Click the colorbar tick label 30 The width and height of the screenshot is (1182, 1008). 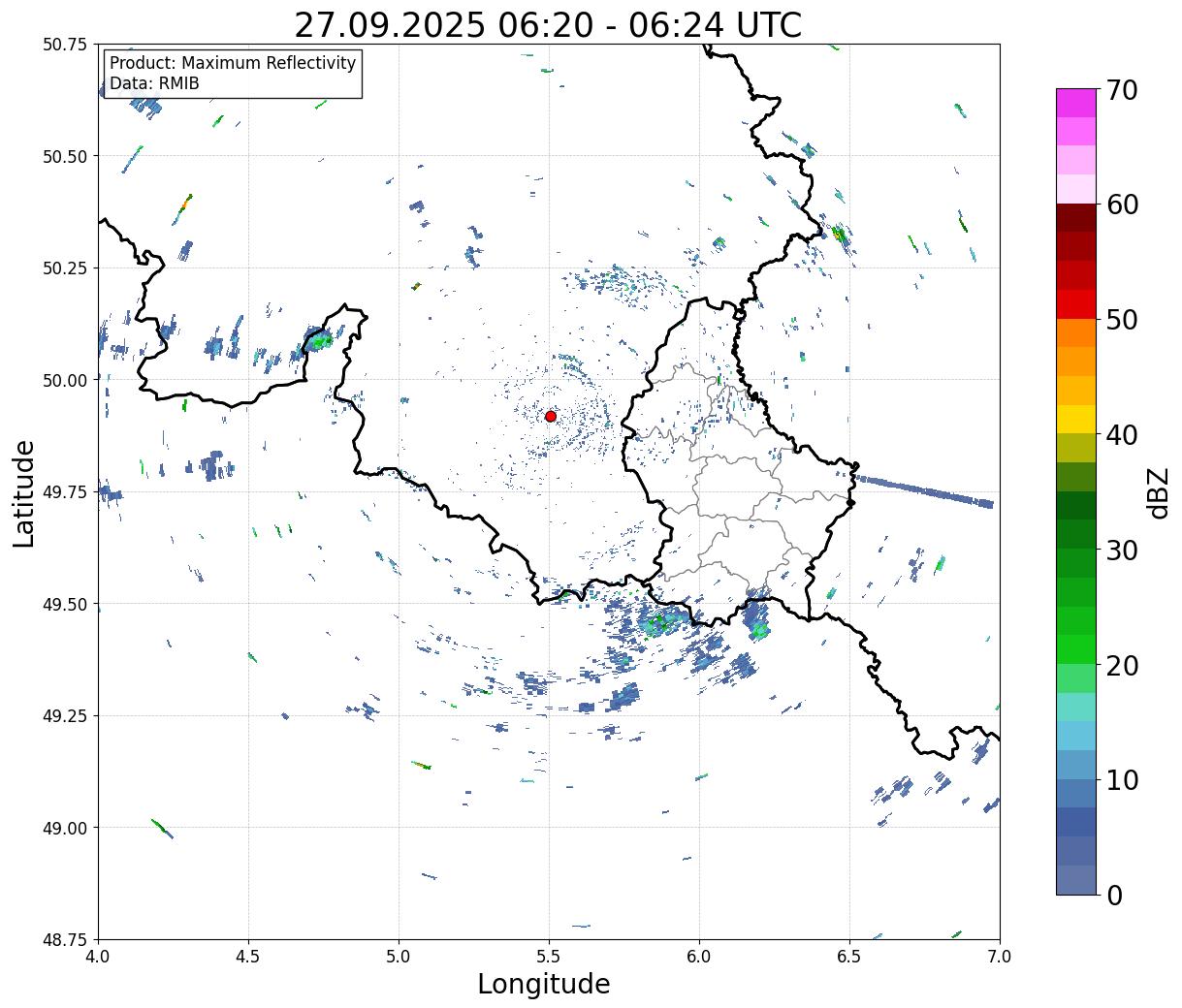point(1122,551)
